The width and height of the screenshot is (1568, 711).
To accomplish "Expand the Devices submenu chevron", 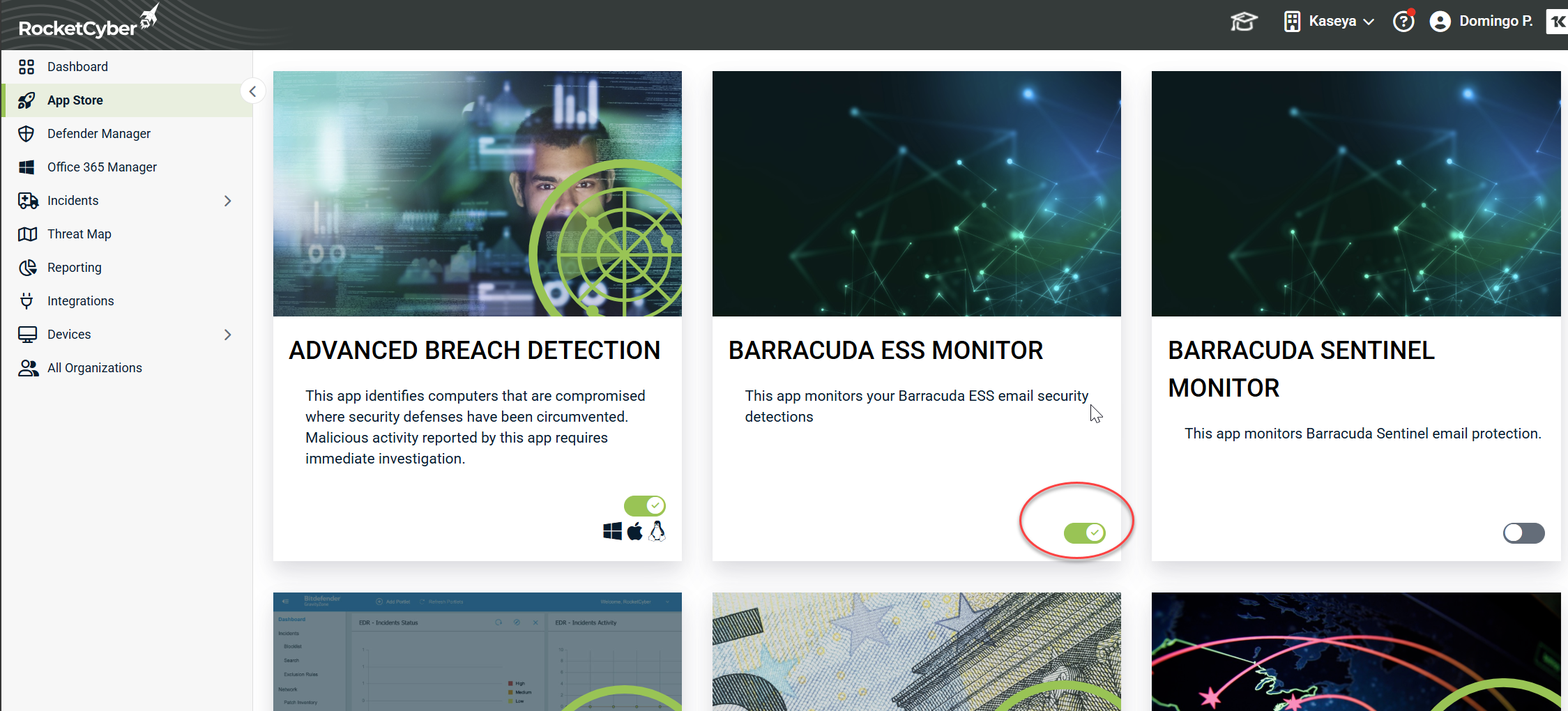I will (227, 335).
